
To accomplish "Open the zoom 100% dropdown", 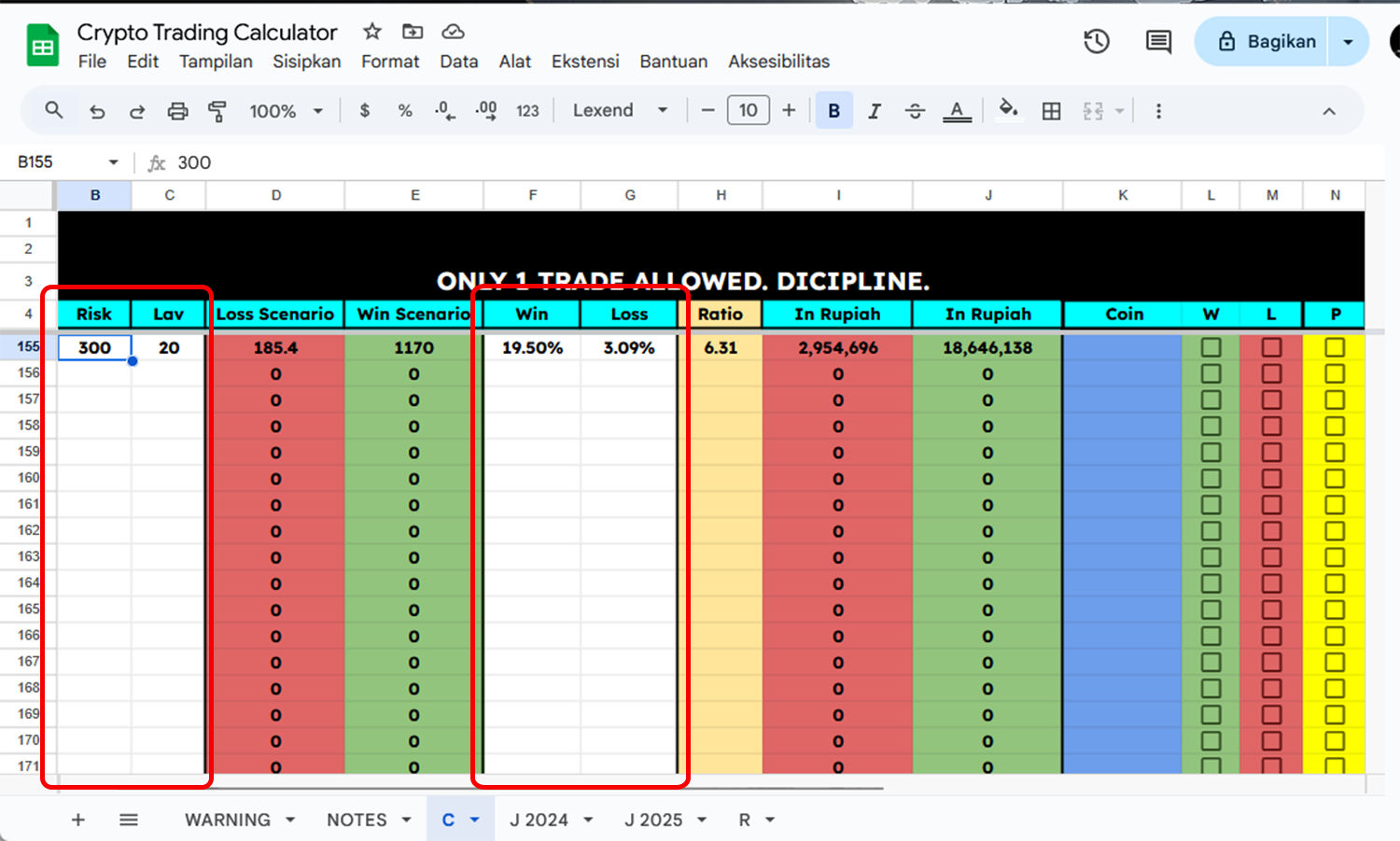I will 286,111.
